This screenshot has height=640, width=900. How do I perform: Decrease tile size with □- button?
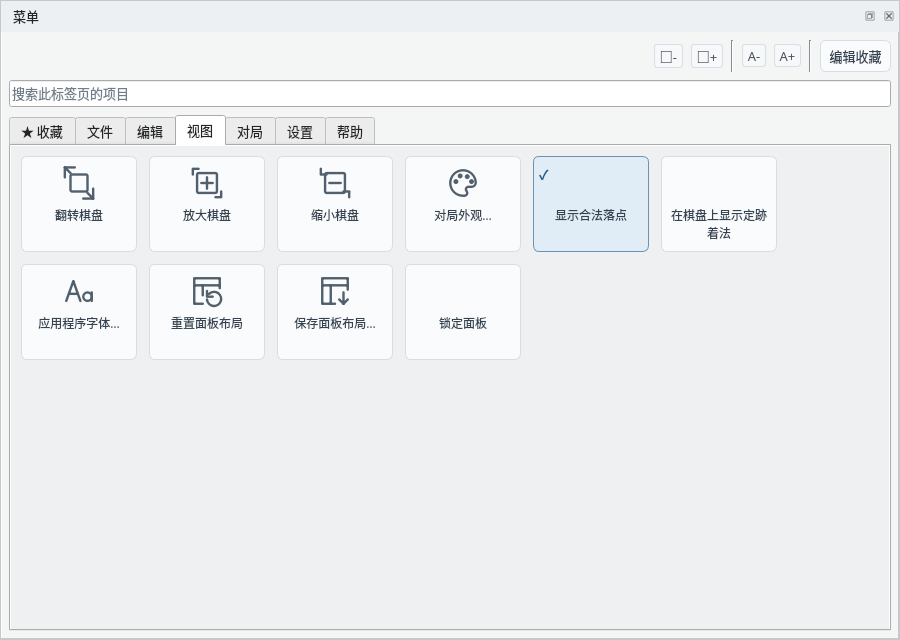click(668, 56)
